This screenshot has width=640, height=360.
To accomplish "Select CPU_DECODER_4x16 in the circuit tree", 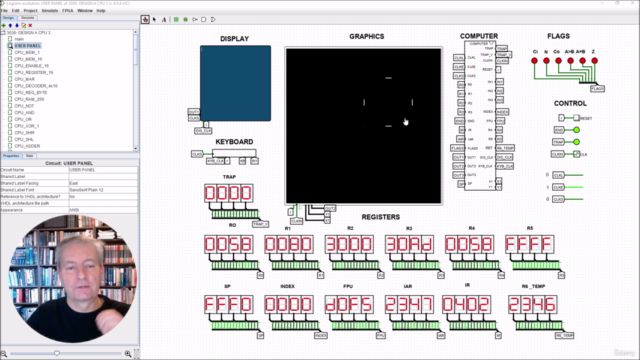I will pyautogui.click(x=36, y=86).
